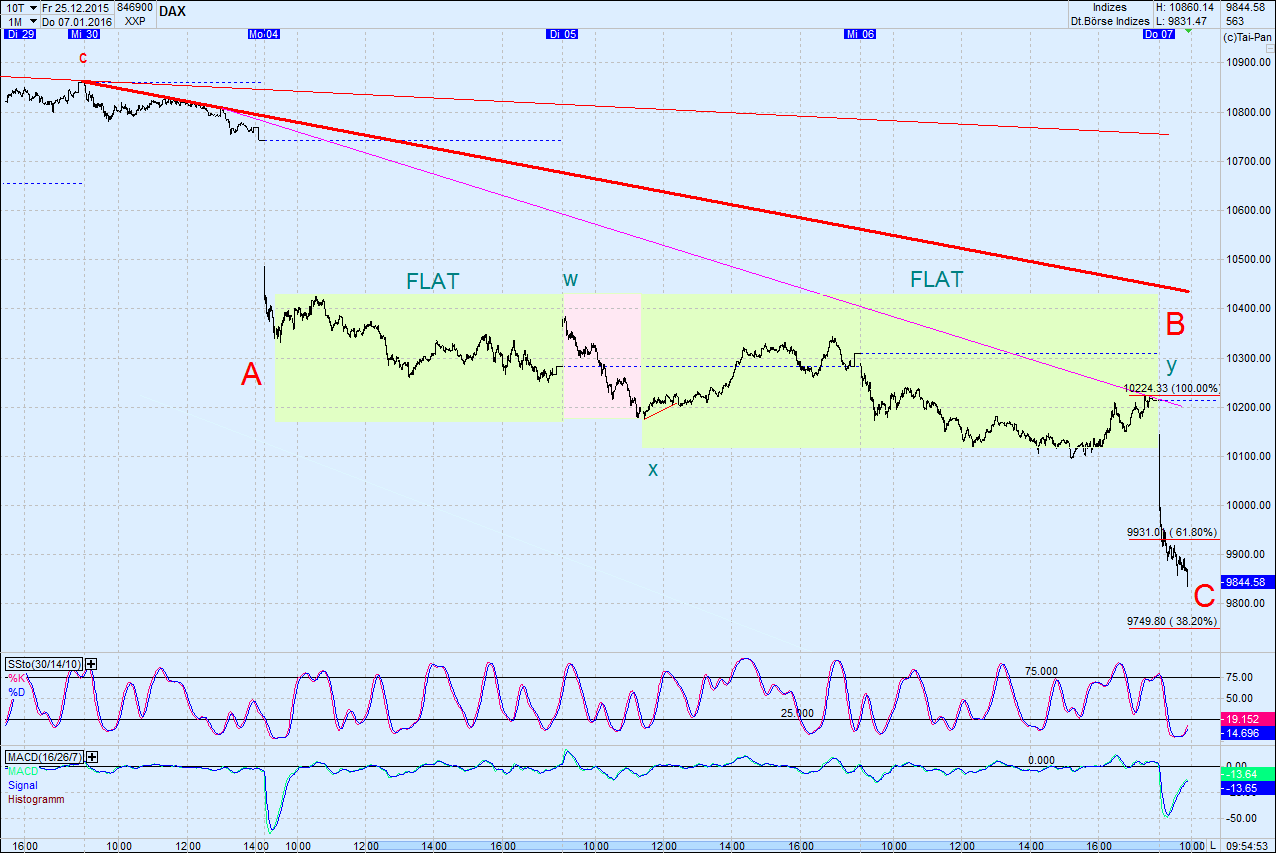Toggle the %K line in the stochastic legend
1276x853 pixels.
(x=18, y=678)
